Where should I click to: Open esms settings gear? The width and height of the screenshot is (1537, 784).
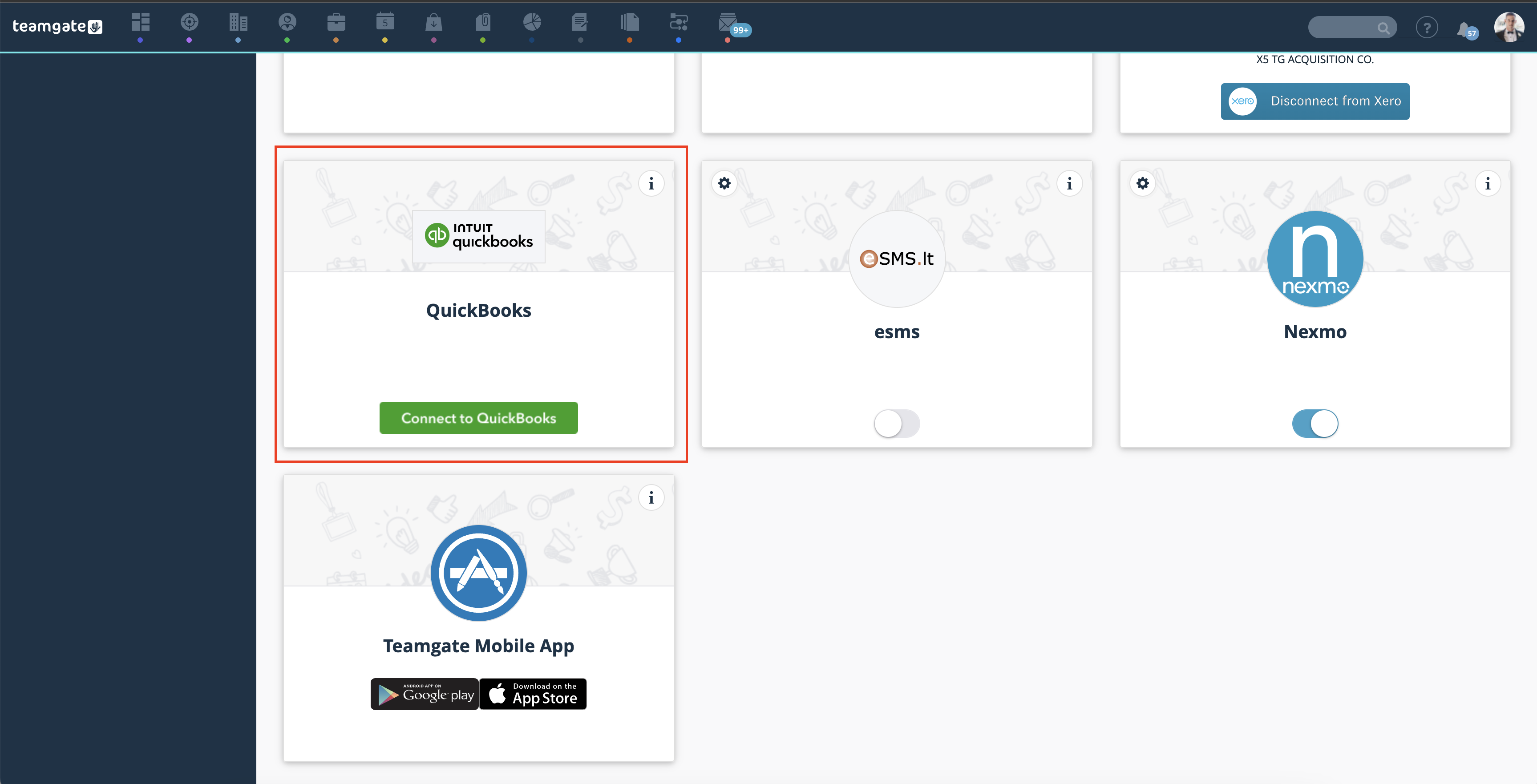[x=724, y=183]
